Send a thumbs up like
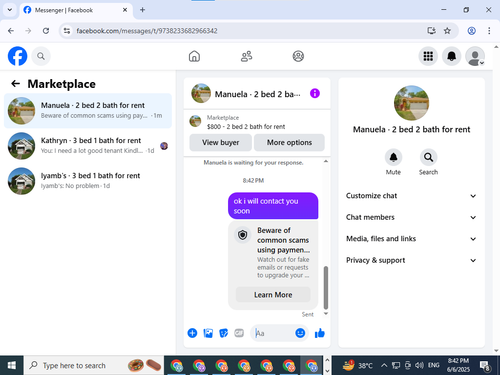Viewport: 500px width, 375px height. click(x=320, y=333)
